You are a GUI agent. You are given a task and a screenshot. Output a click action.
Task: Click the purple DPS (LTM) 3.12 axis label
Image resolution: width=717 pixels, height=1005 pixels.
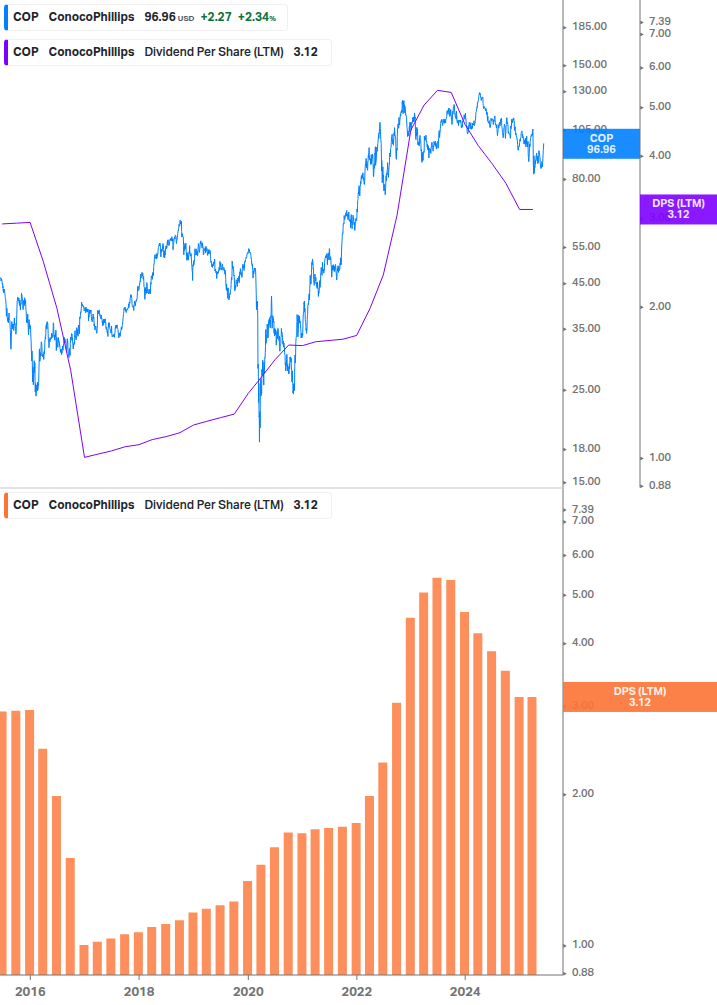[x=679, y=209]
